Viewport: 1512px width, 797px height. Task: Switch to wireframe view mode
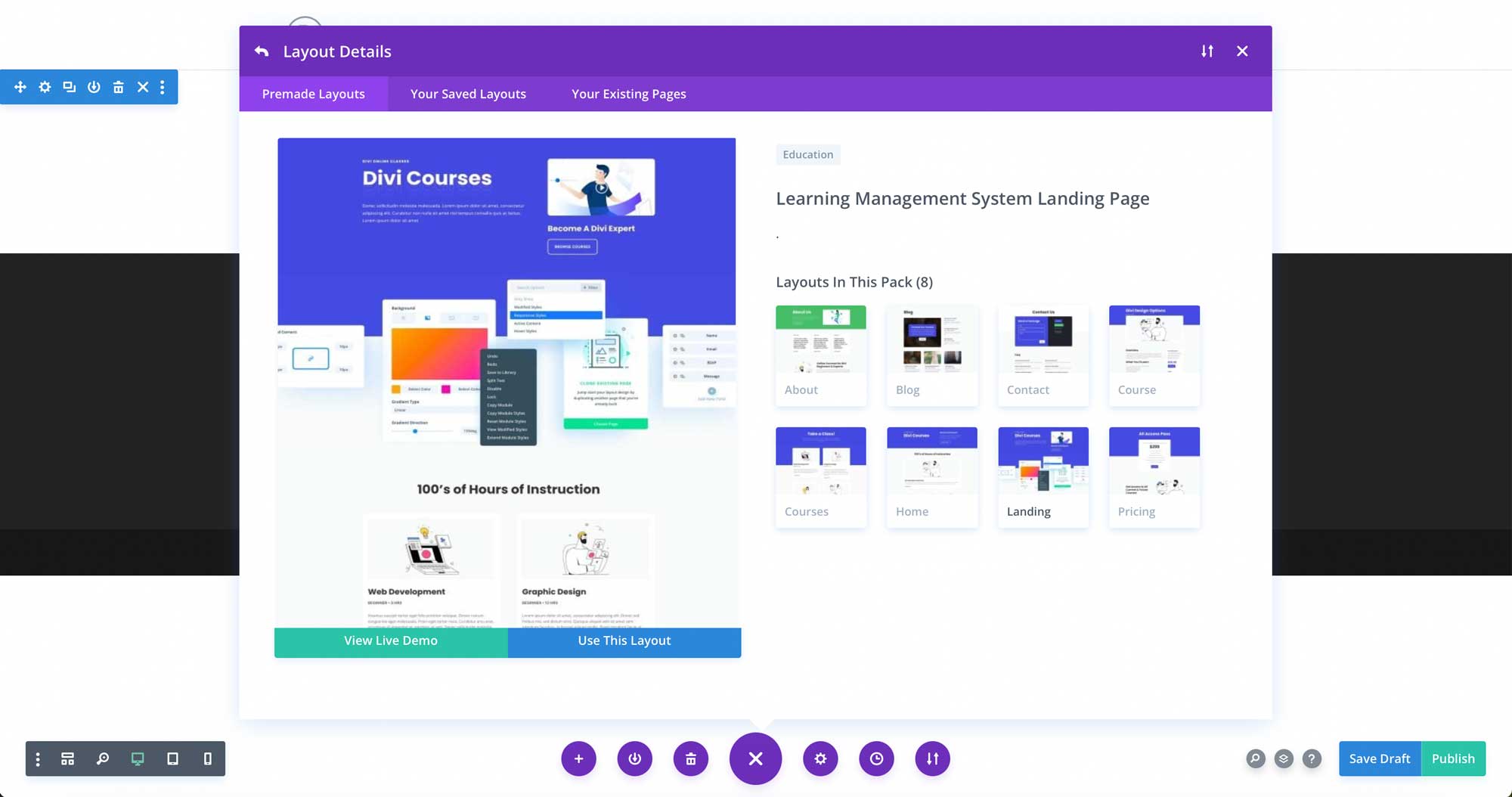(67, 758)
